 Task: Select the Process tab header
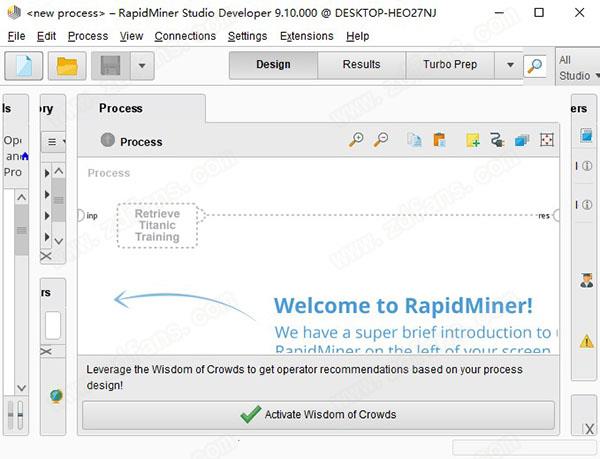141,109
